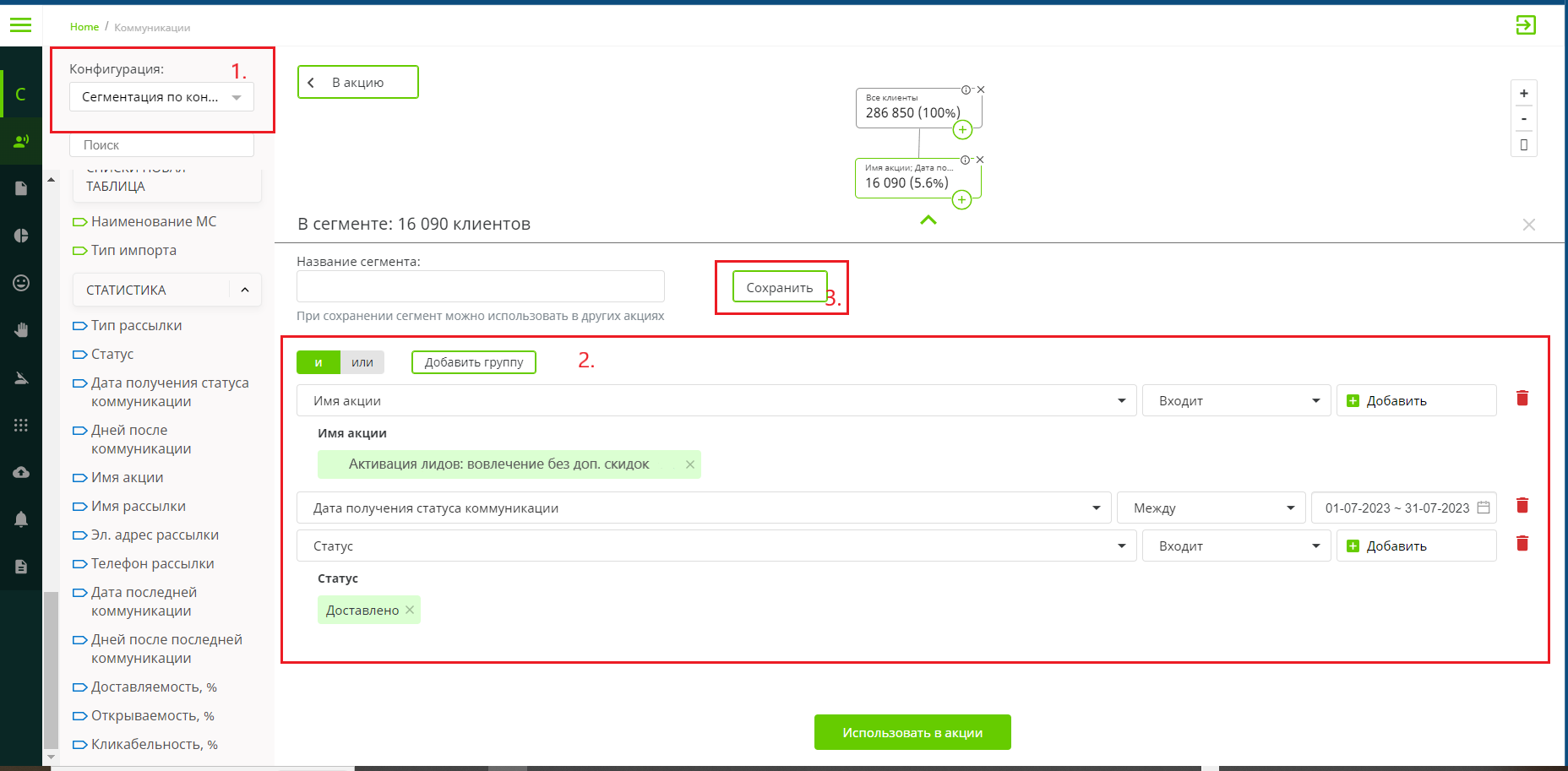1568x771 pixels.
Task: Add child node to 16 090 segment
Action: pos(961,200)
